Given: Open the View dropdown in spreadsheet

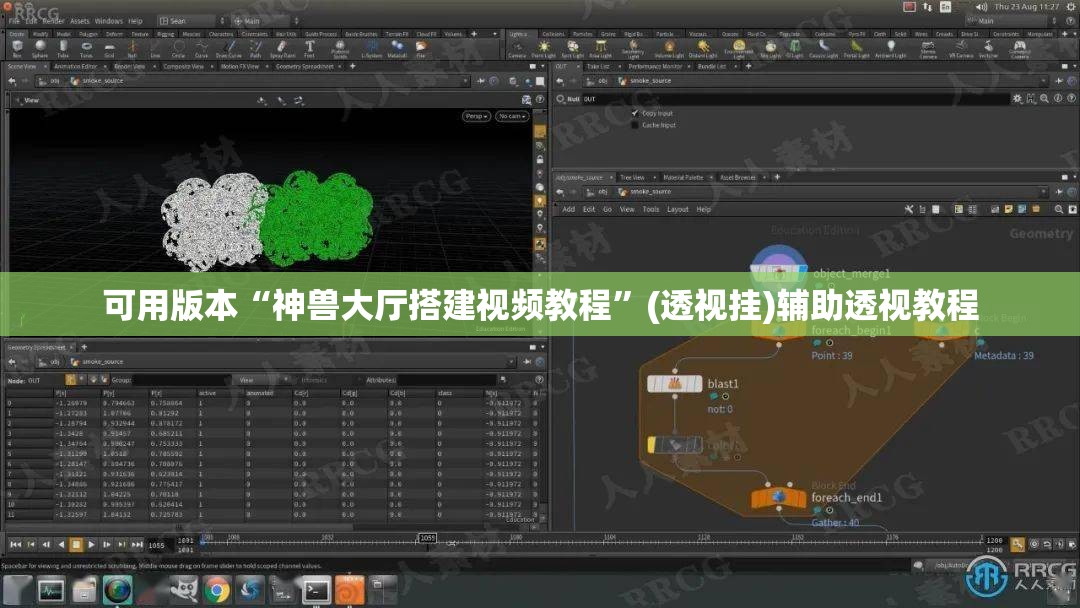Looking at the screenshot, I should 262,380.
